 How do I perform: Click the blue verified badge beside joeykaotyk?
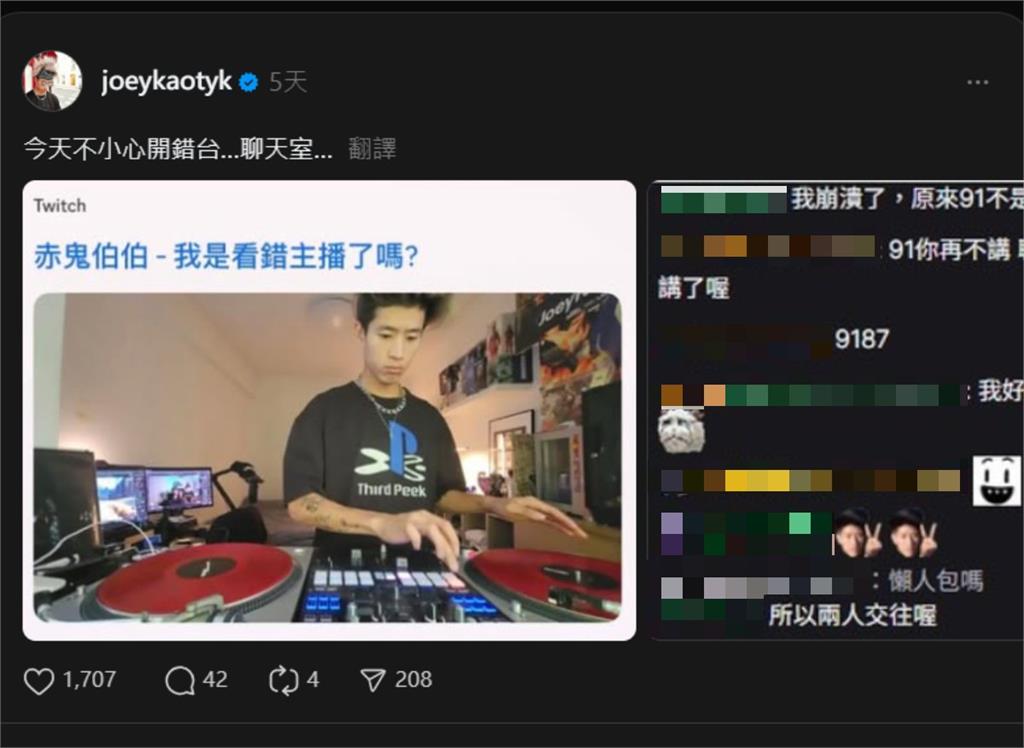pyautogui.click(x=249, y=82)
